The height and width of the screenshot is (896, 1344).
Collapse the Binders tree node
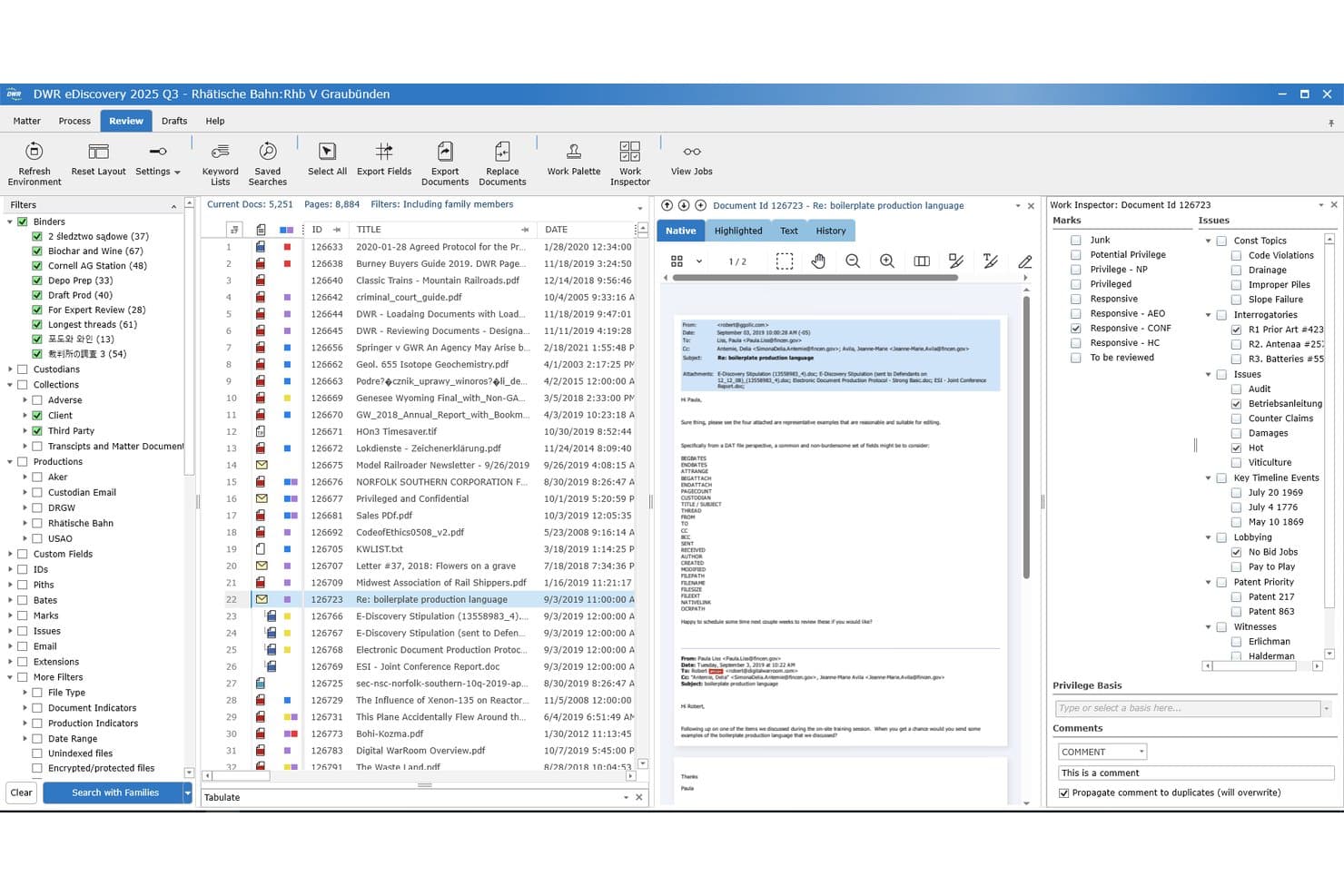[10, 222]
